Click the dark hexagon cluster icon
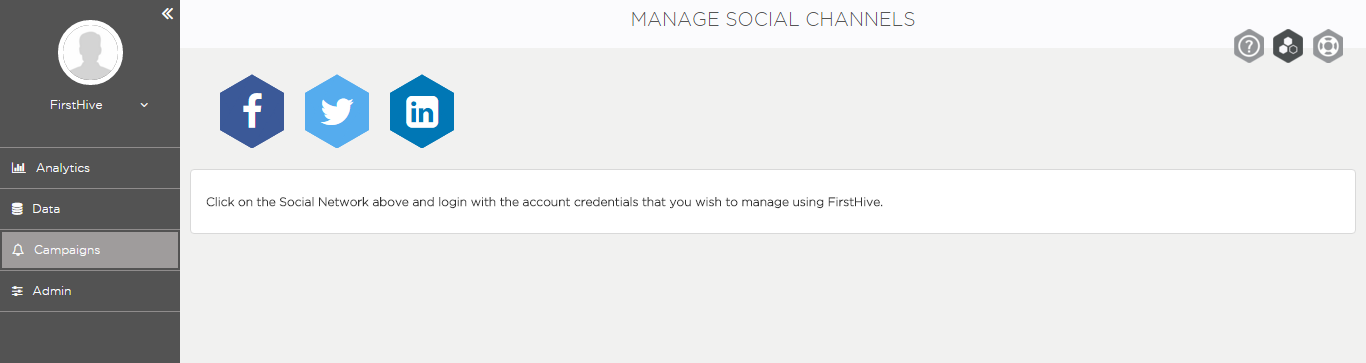 click(1288, 46)
